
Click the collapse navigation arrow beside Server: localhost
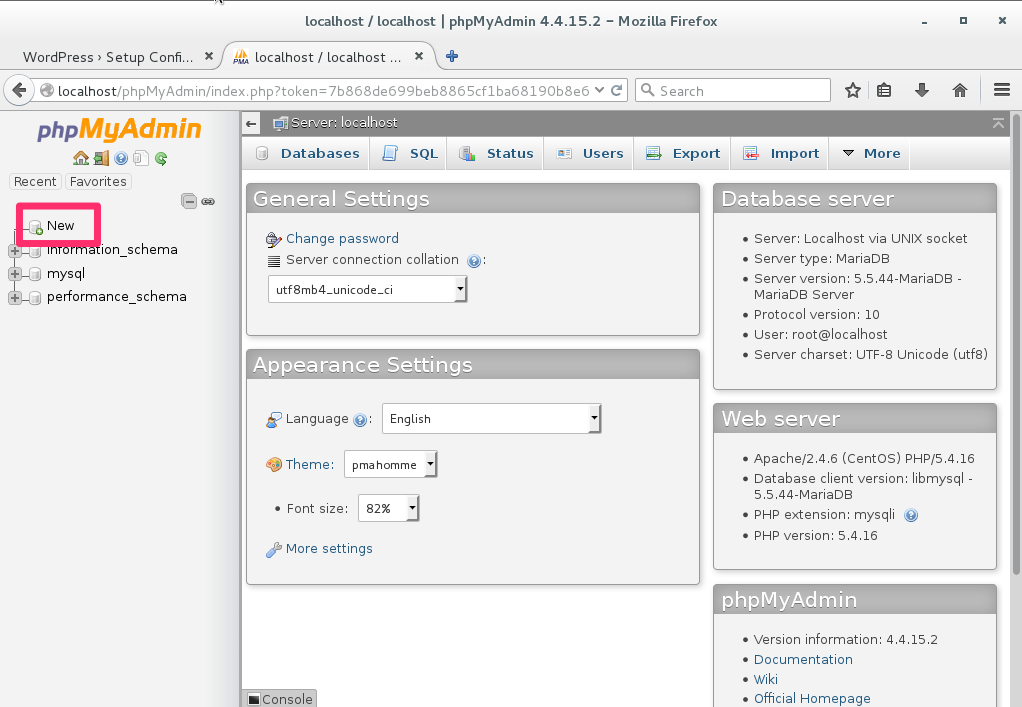[251, 123]
